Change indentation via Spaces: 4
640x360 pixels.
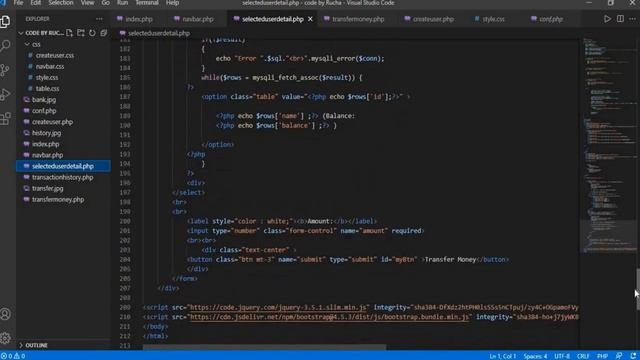pos(535,356)
